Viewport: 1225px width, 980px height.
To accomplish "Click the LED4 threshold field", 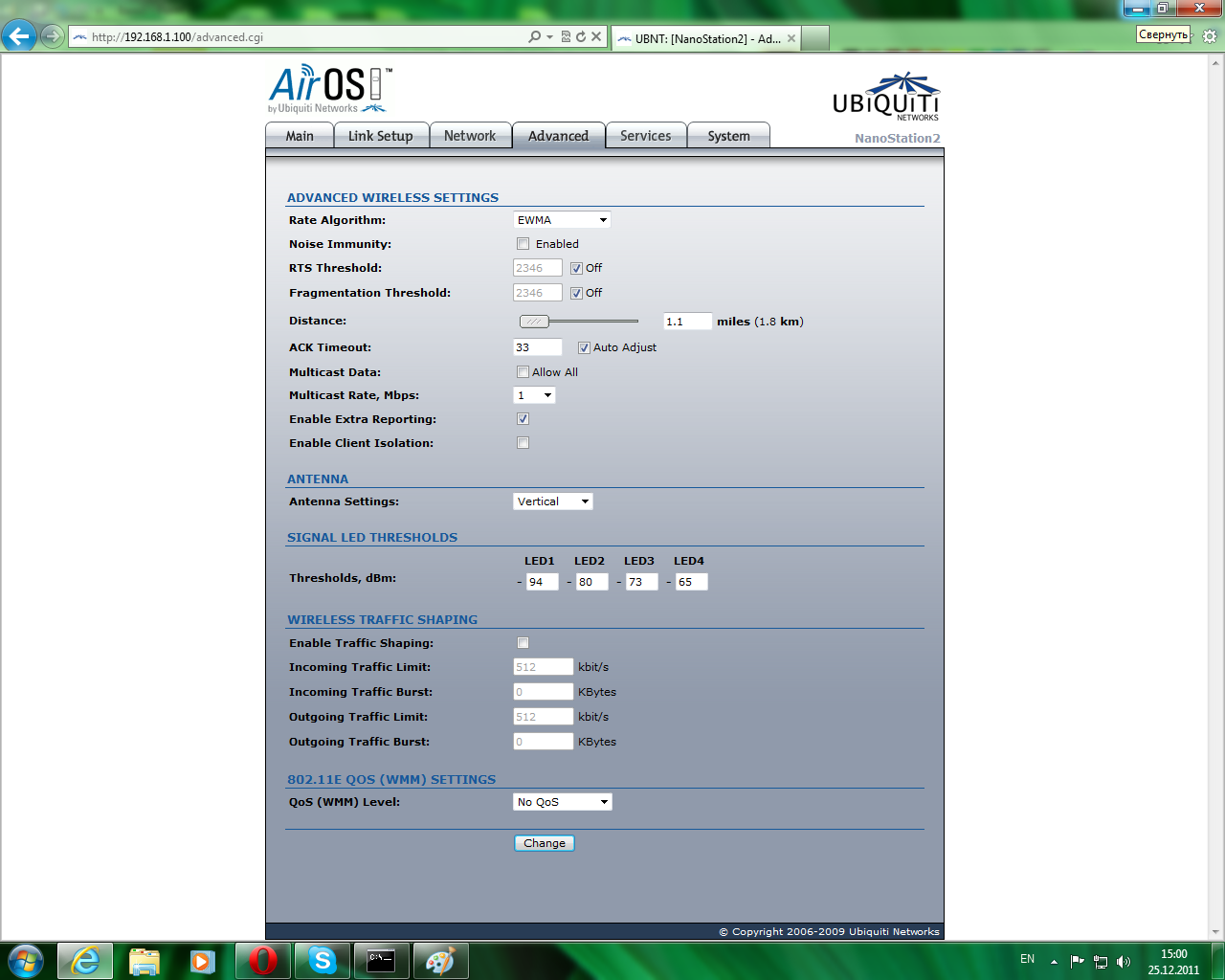I will (692, 582).
